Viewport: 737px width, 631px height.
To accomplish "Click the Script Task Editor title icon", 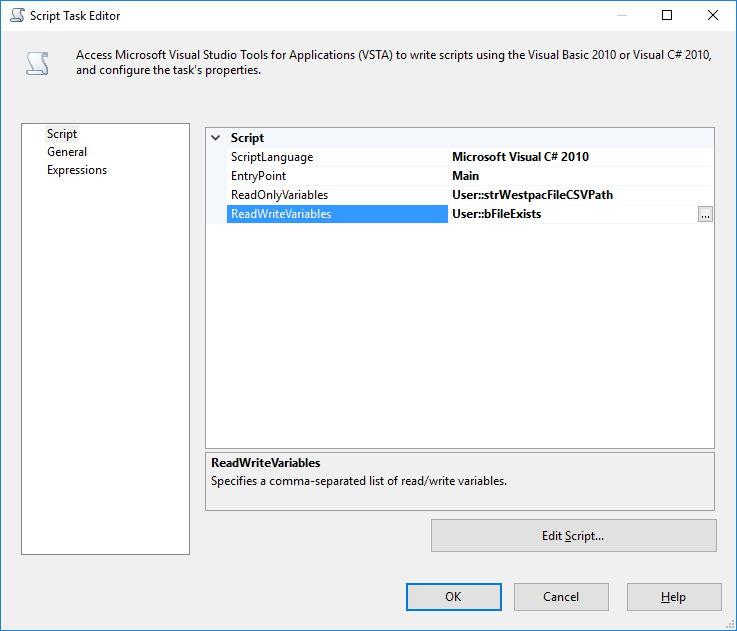I will [15, 16].
